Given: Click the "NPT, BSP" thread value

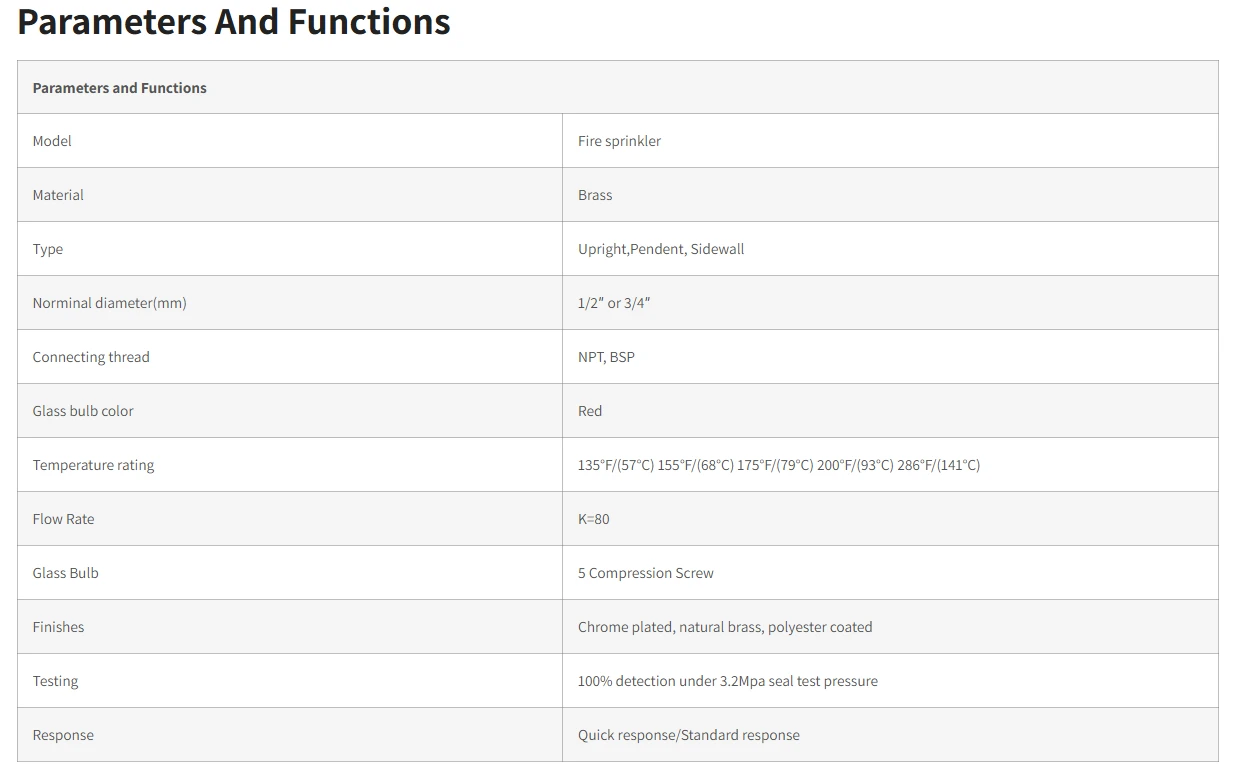Looking at the screenshot, I should click(606, 357).
